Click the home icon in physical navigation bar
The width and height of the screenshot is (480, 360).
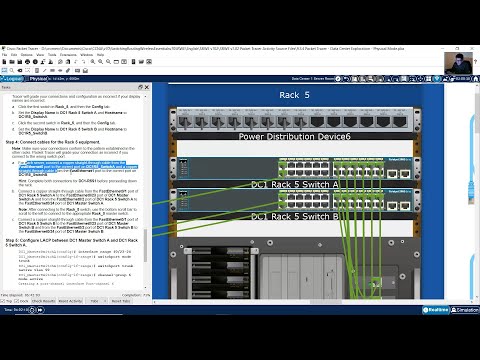click(x=476, y=79)
